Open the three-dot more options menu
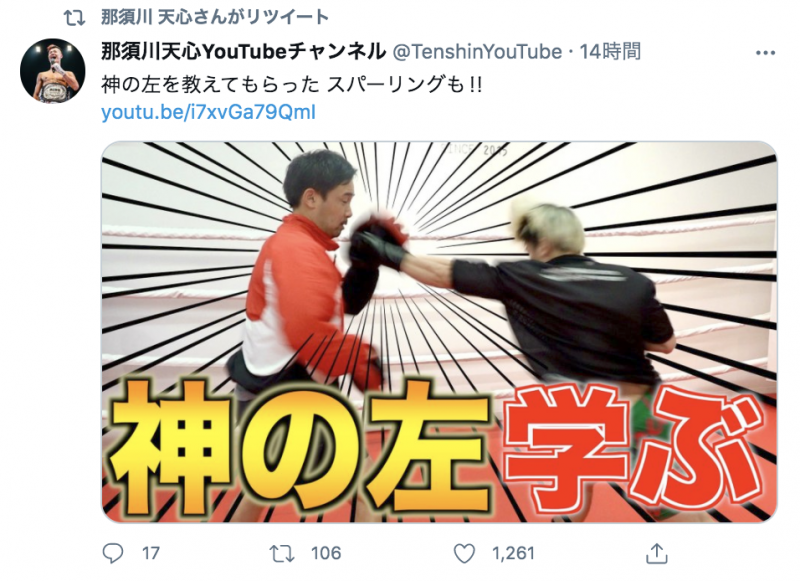The height and width of the screenshot is (581, 800). point(765,53)
